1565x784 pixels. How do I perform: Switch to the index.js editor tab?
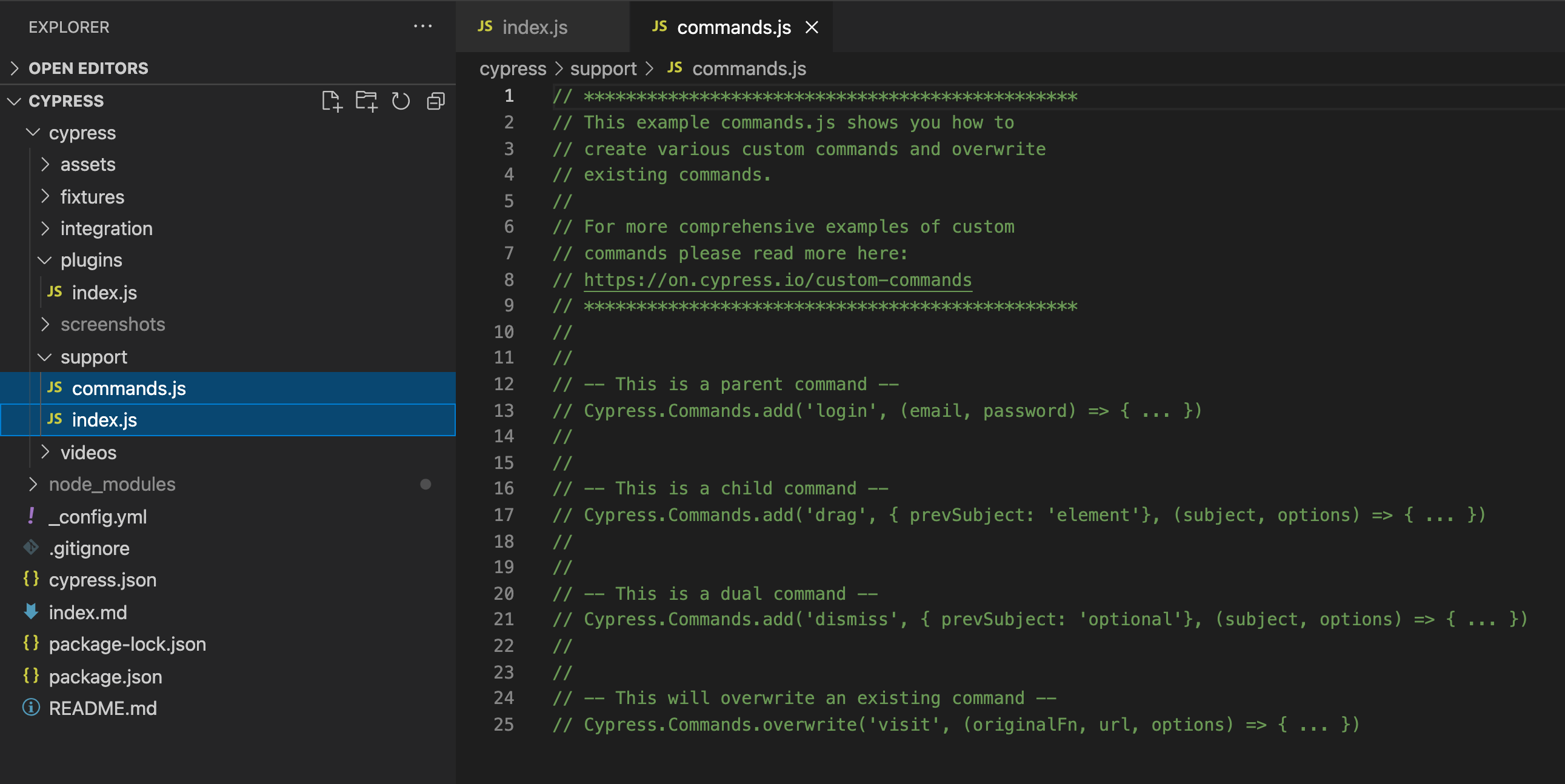(534, 27)
